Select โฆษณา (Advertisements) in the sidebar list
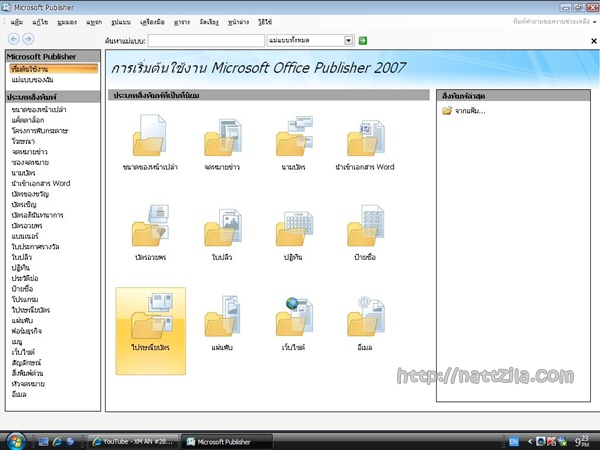Viewport: 600px width, 450px height. coord(23,141)
